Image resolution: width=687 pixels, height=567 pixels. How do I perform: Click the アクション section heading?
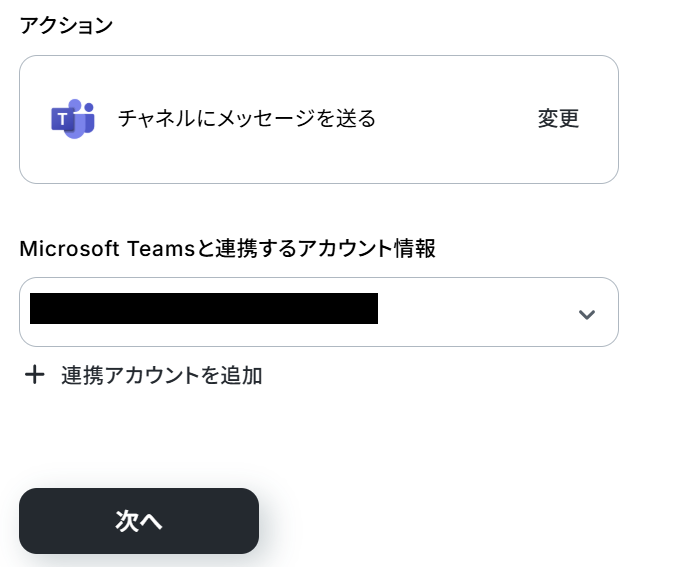[66, 25]
